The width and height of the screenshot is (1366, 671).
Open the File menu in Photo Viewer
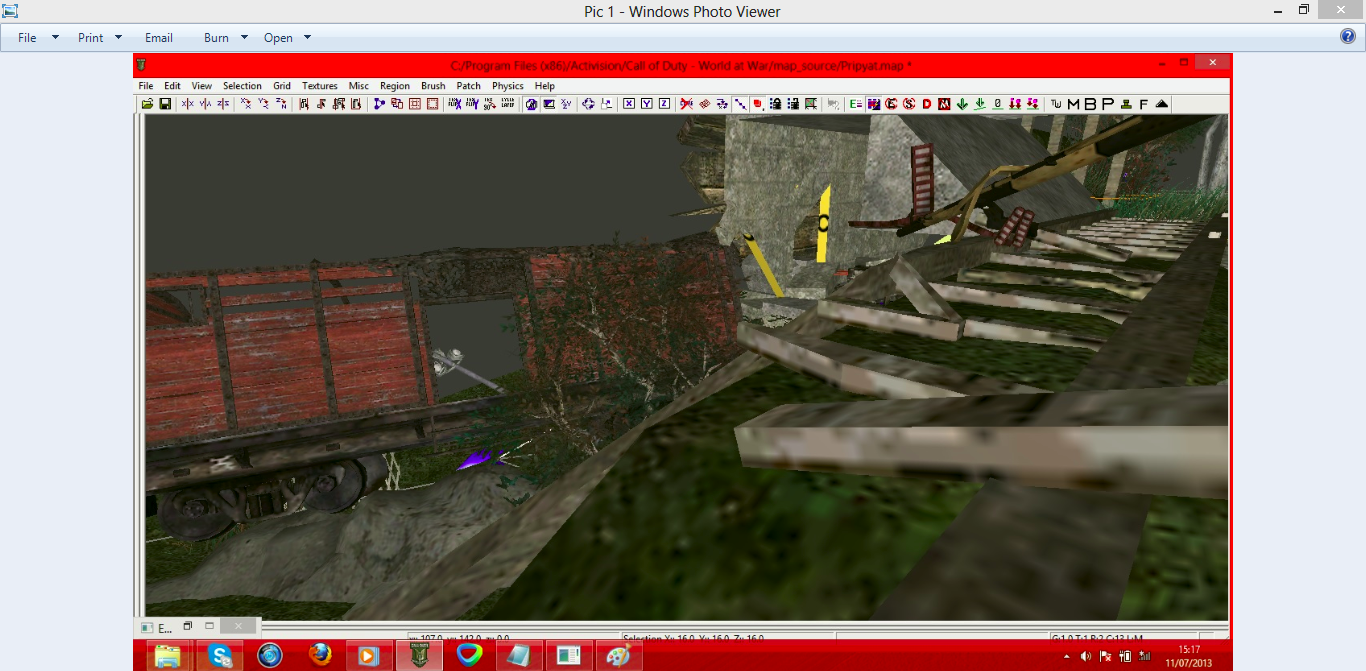coord(27,38)
